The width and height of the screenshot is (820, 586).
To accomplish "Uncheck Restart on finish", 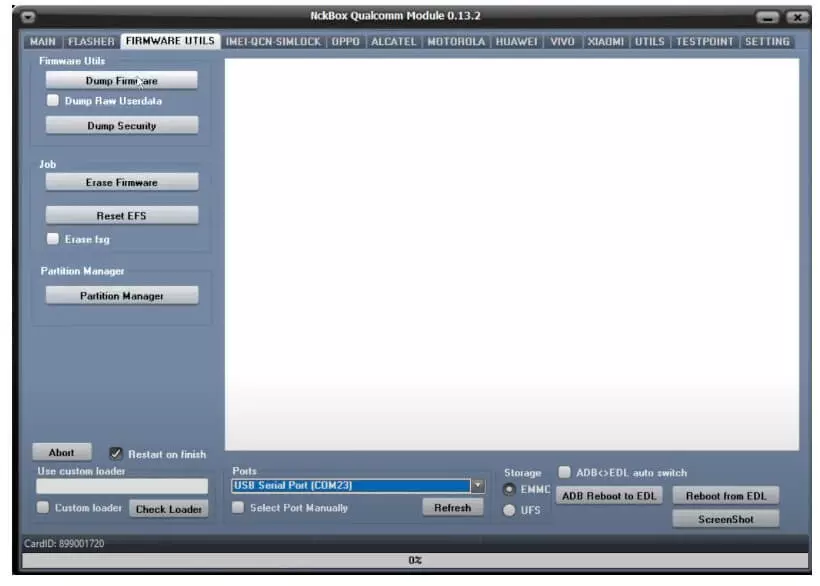I will point(116,453).
